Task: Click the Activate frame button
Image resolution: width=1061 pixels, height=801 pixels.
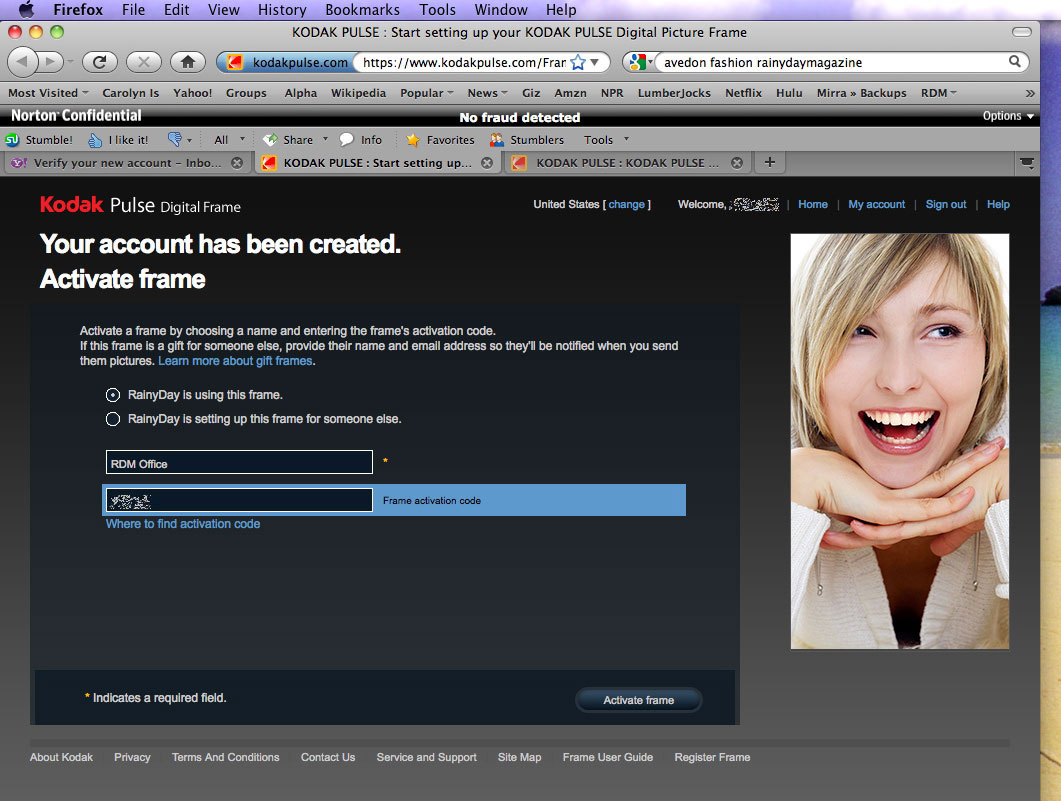Action: 639,700
